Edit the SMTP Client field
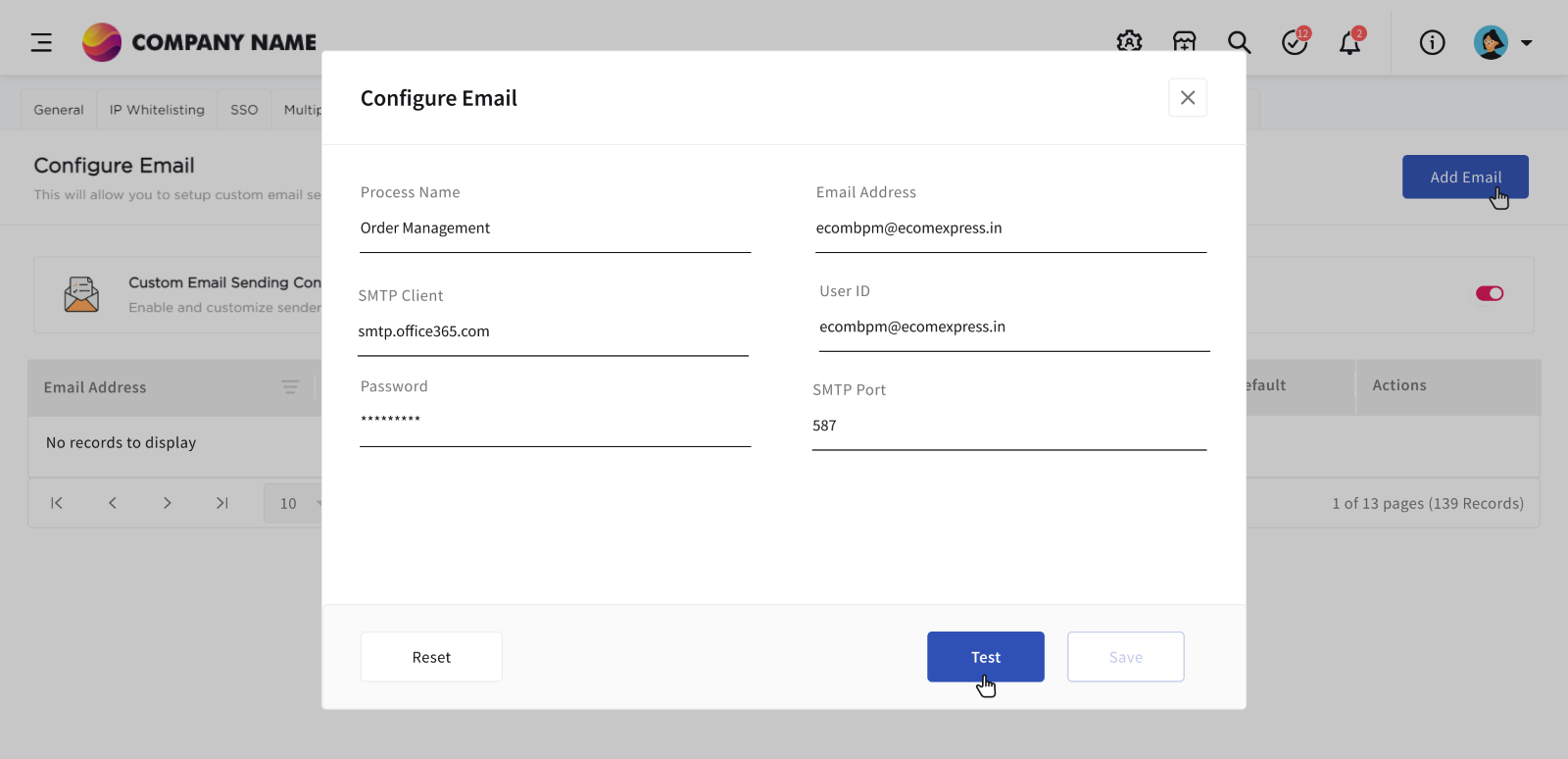Image resolution: width=1568 pixels, height=759 pixels. pyautogui.click(x=553, y=331)
